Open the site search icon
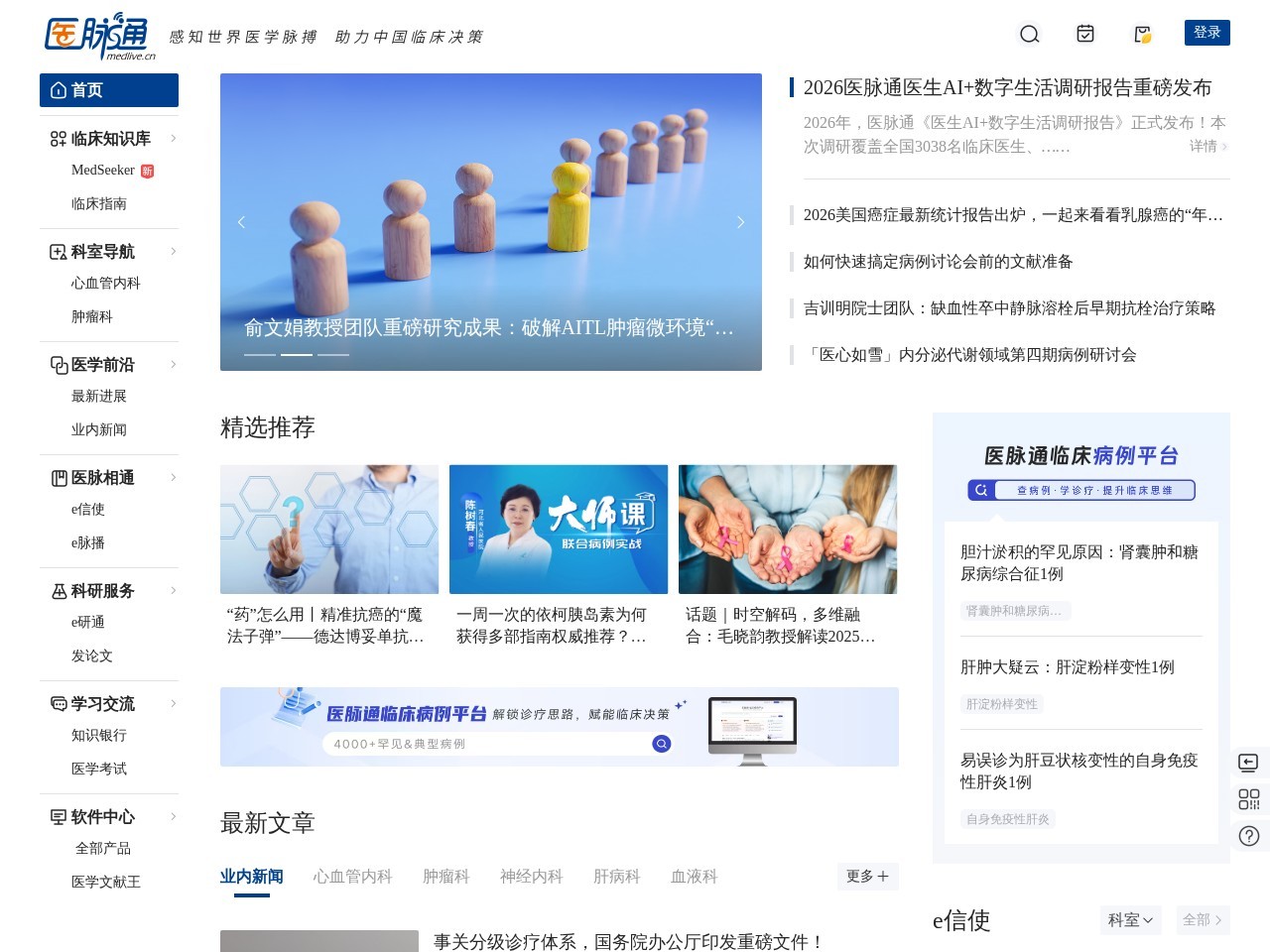Image resolution: width=1270 pixels, height=952 pixels. [x=1029, y=34]
